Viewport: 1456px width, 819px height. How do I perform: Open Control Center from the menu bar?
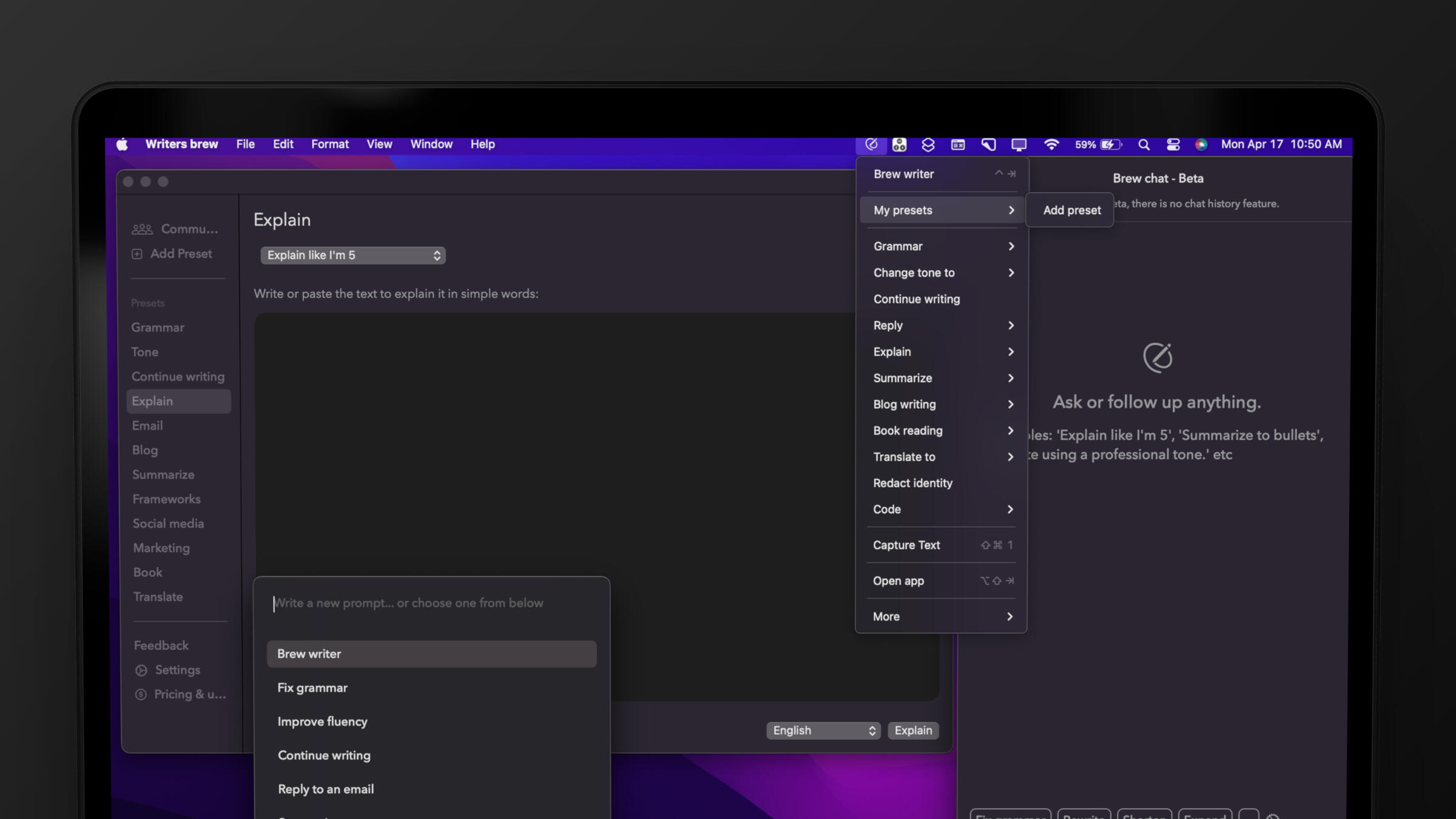pyautogui.click(x=1173, y=144)
